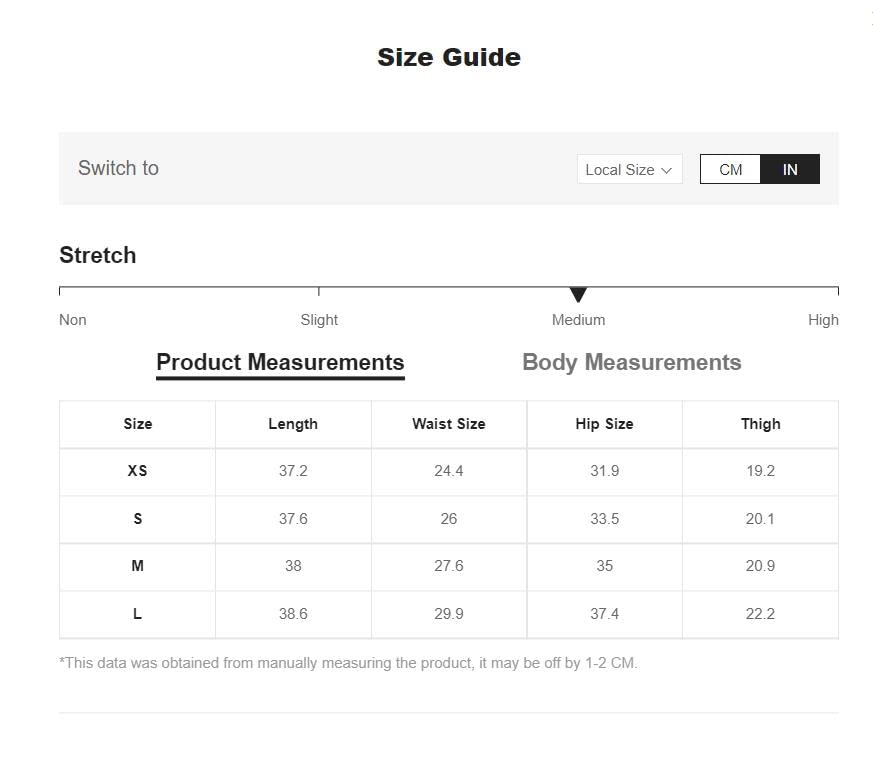The height and width of the screenshot is (772, 873).
Task: Select the XS size row
Action: 137,471
